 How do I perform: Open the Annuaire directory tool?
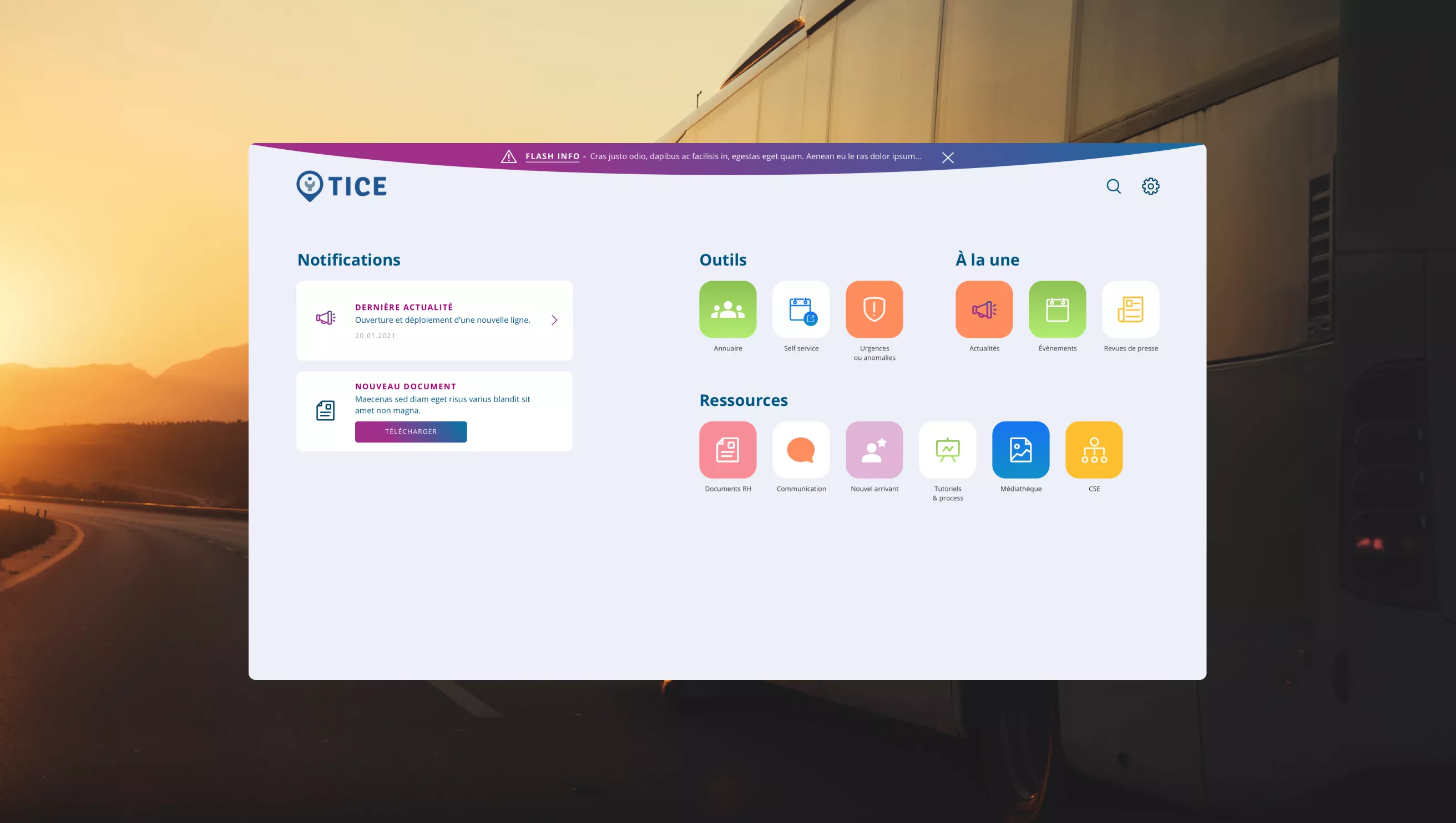(727, 309)
